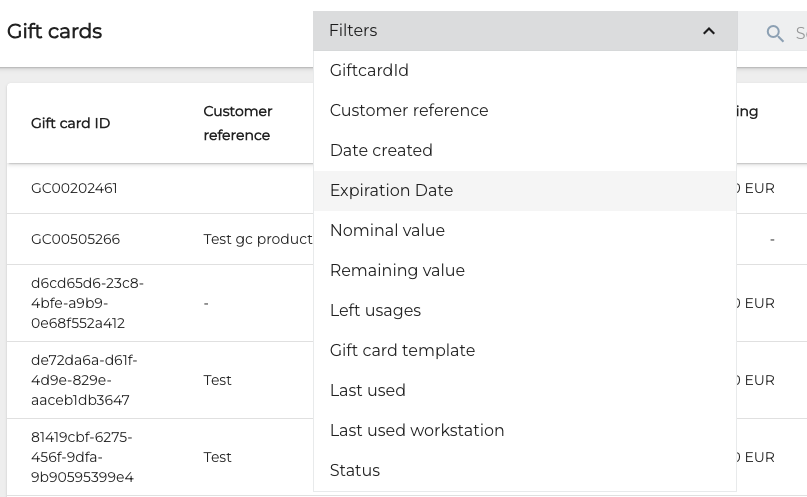
Task: Pick Last used workstation filter
Action: coord(417,431)
